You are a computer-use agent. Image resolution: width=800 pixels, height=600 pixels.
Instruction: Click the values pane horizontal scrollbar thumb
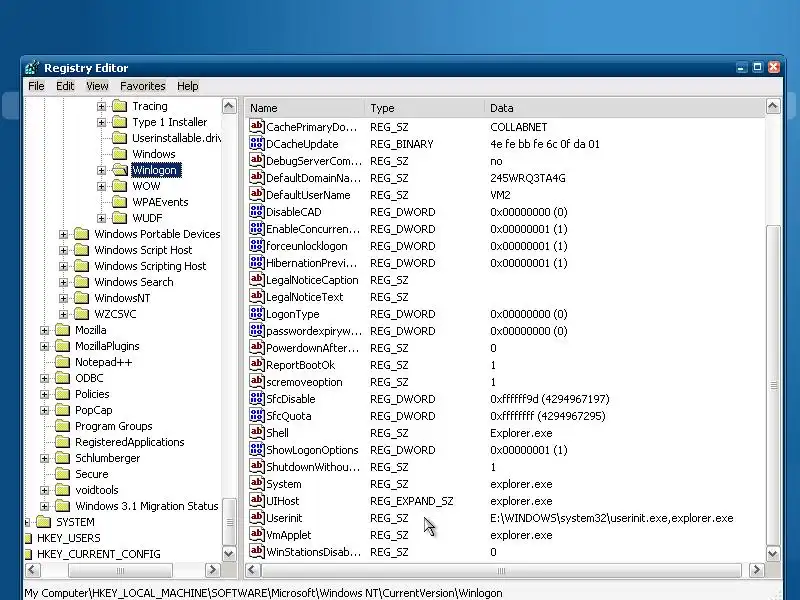(x=501, y=570)
